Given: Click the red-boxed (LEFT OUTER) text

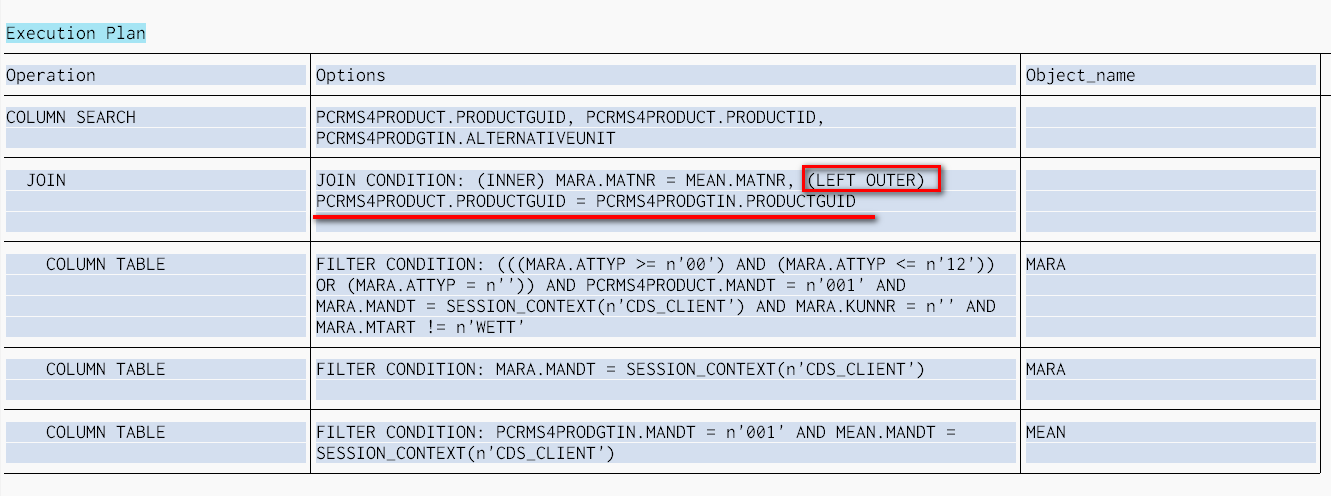Looking at the screenshot, I should click(873, 180).
